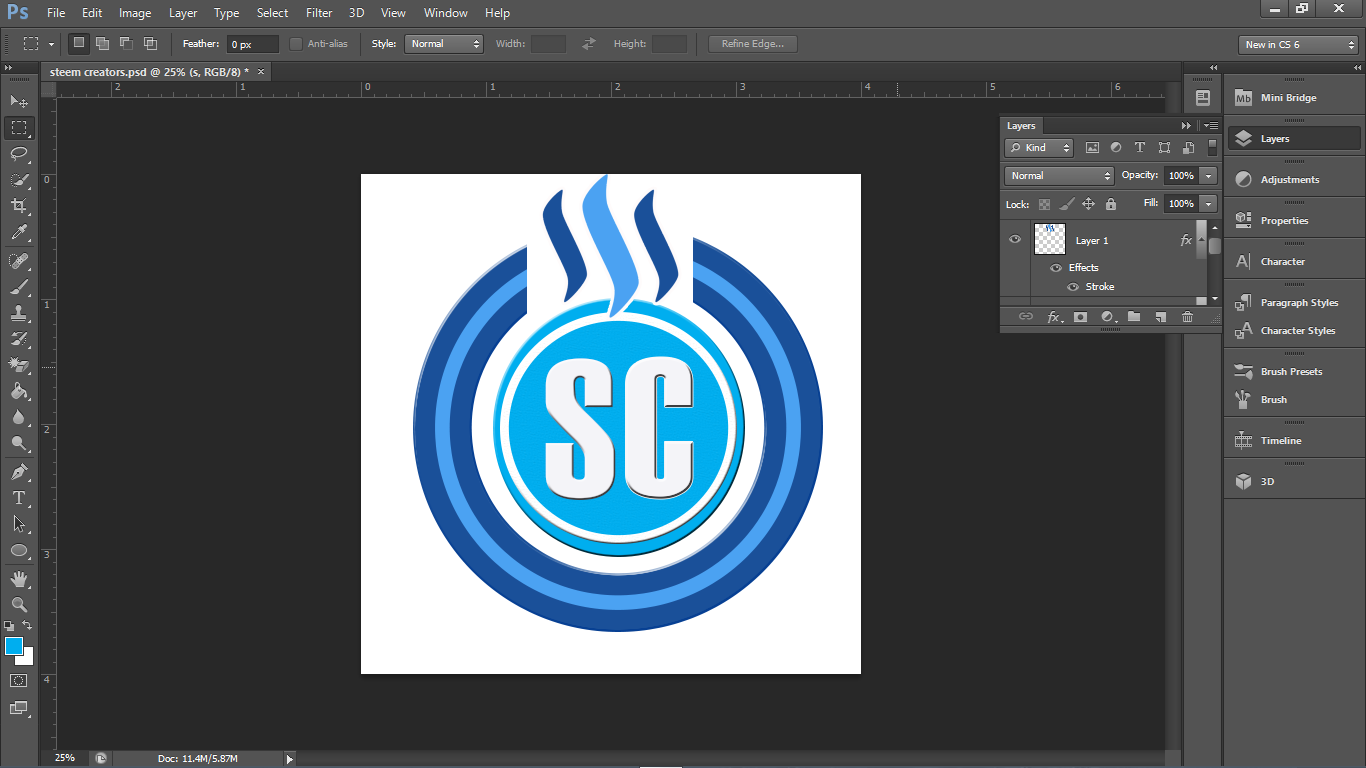Screen dimensions: 1366x768
Task: Link layers icon in Layers panel
Action: point(1026,317)
